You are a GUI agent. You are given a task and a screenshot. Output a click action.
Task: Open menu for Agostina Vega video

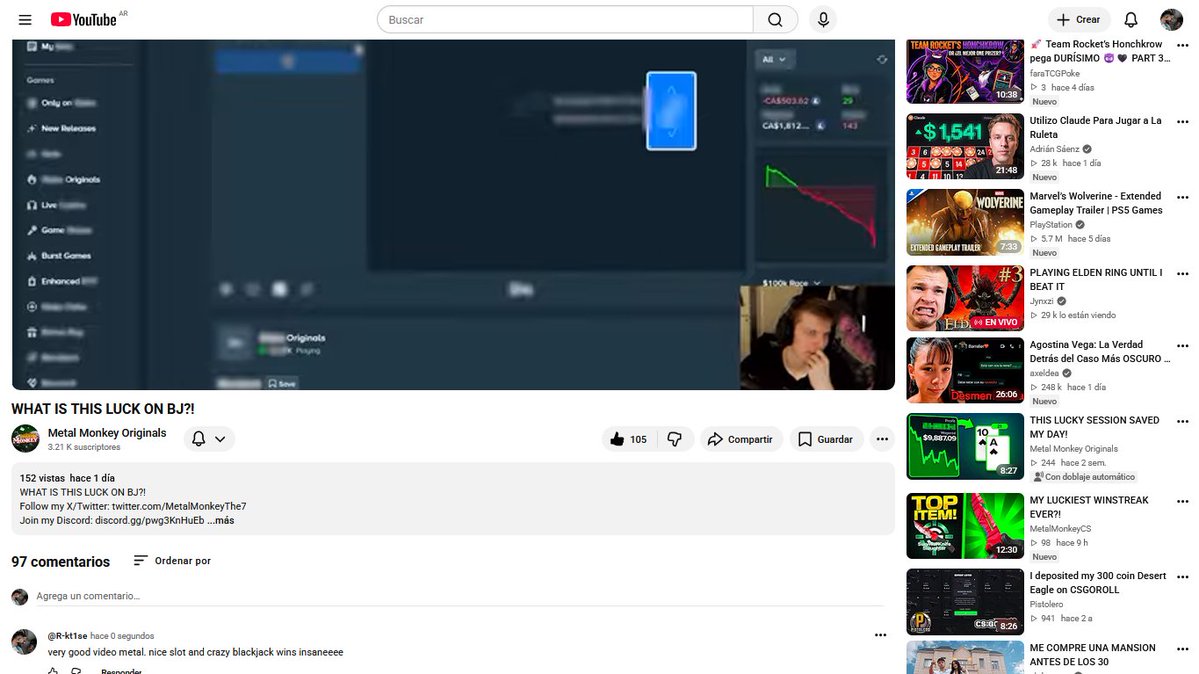tap(1183, 346)
